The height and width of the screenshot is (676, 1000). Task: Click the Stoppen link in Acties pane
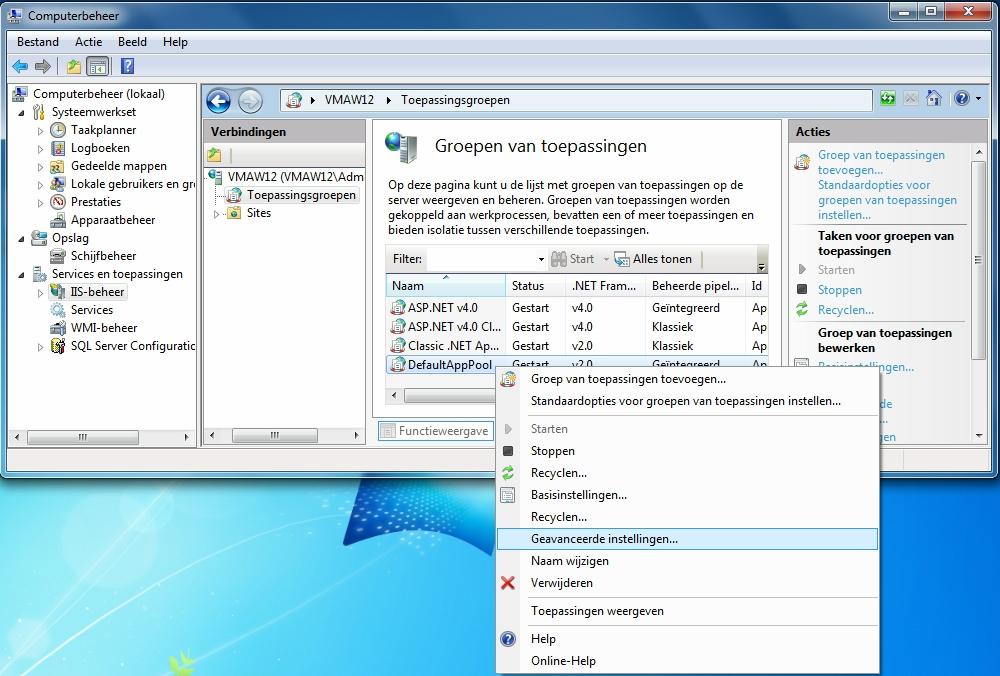click(839, 290)
